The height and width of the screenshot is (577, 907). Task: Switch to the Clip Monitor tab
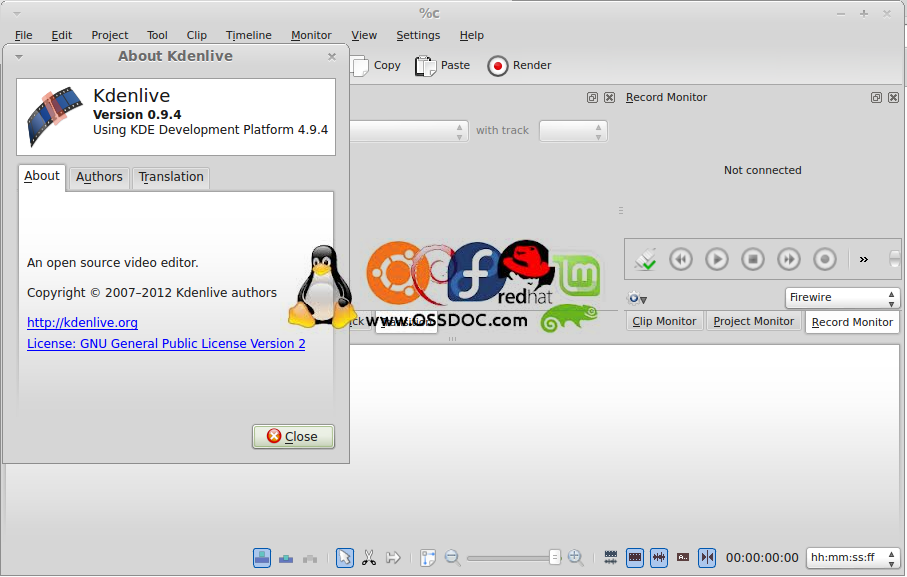point(664,321)
